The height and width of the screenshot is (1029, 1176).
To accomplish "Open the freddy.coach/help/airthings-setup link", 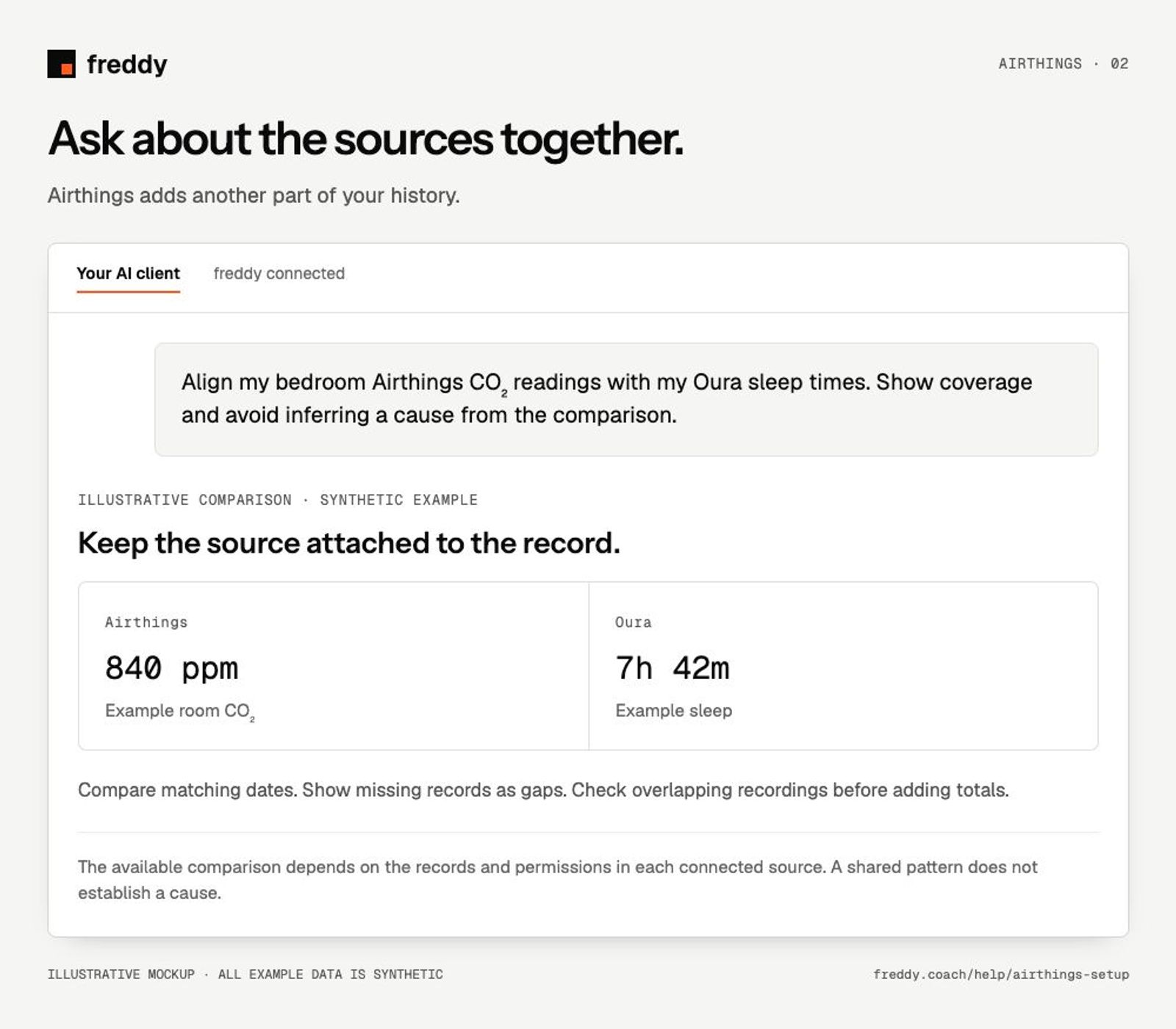I will pos(1001,975).
